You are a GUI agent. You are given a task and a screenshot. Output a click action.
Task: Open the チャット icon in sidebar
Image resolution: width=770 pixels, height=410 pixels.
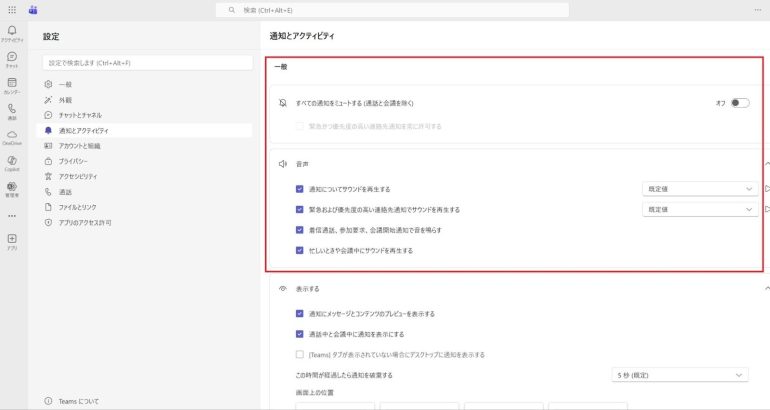click(12, 58)
